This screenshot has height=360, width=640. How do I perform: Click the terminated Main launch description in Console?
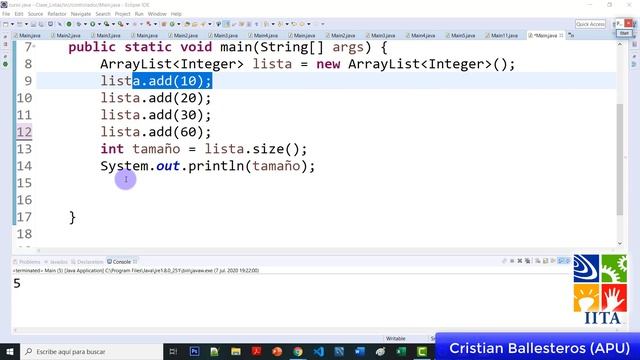(136, 270)
